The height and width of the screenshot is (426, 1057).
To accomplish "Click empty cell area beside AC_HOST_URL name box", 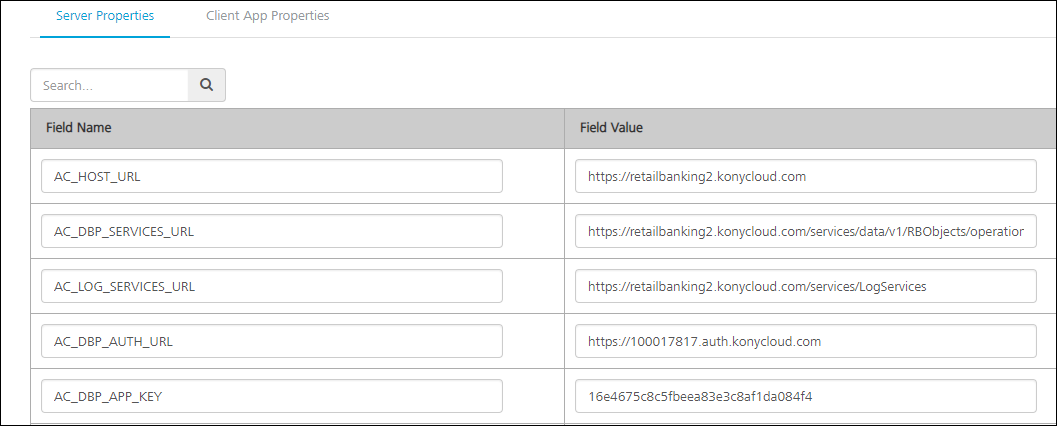I will (534, 176).
